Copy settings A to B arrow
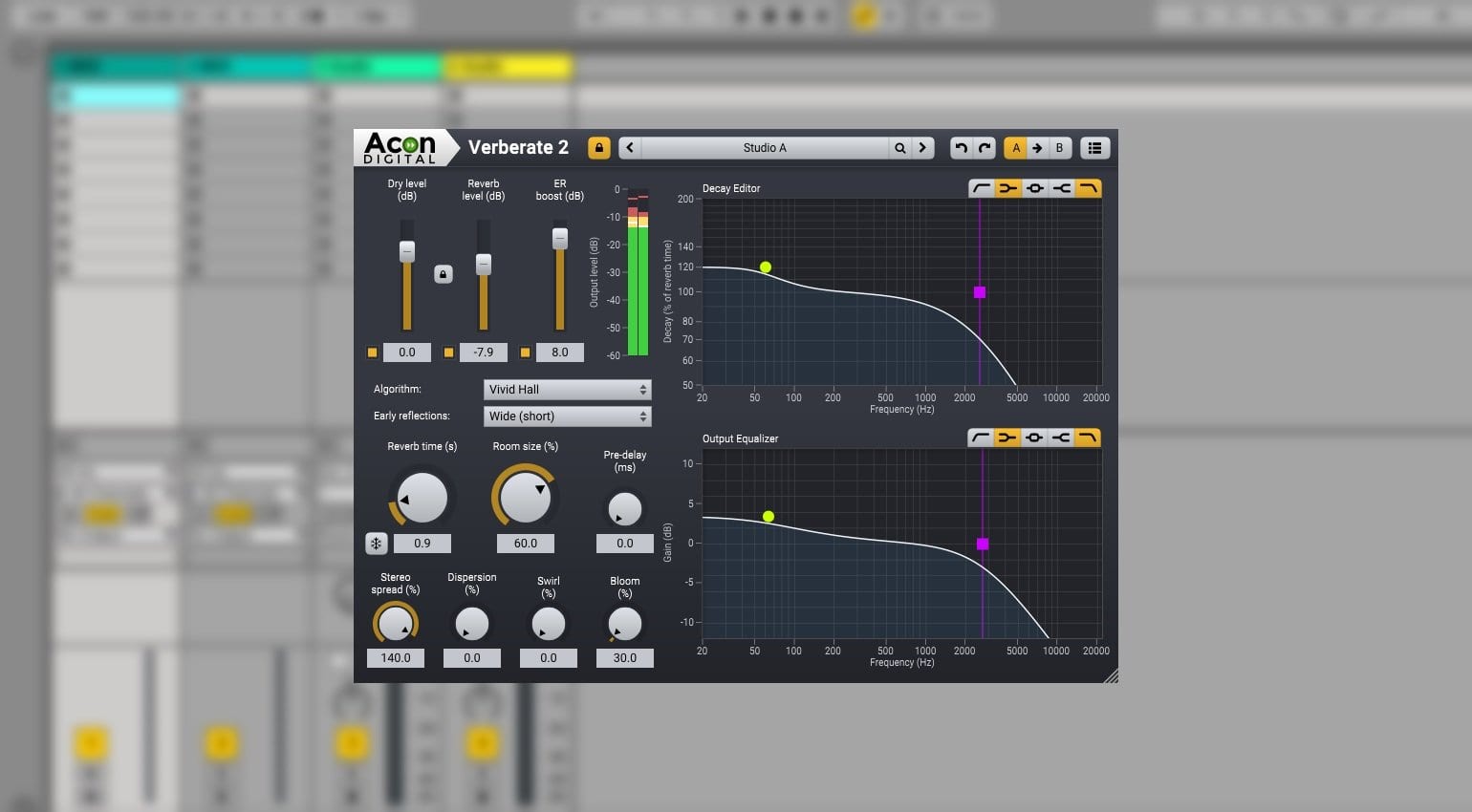The width and height of the screenshot is (1472, 812). click(1037, 148)
